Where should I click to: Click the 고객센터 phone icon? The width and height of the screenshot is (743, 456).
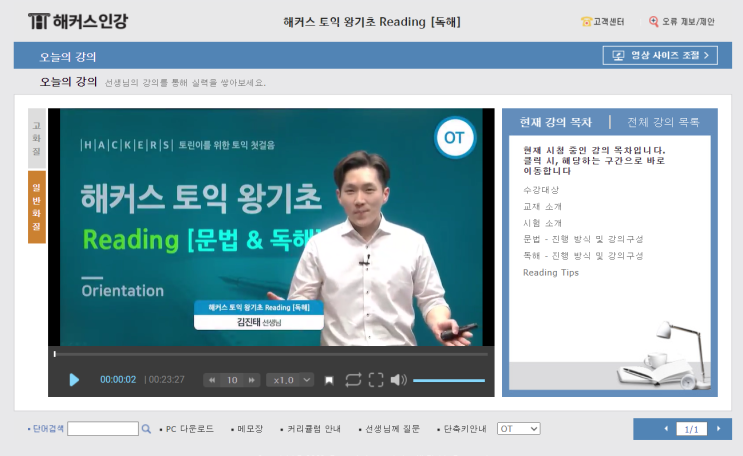586,22
